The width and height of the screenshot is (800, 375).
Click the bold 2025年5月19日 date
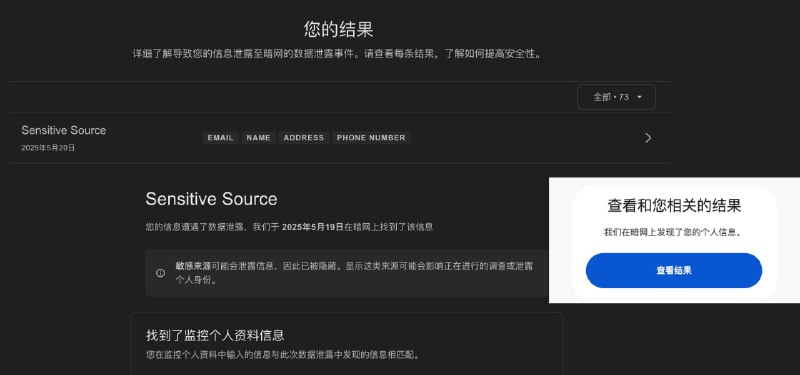coord(312,227)
